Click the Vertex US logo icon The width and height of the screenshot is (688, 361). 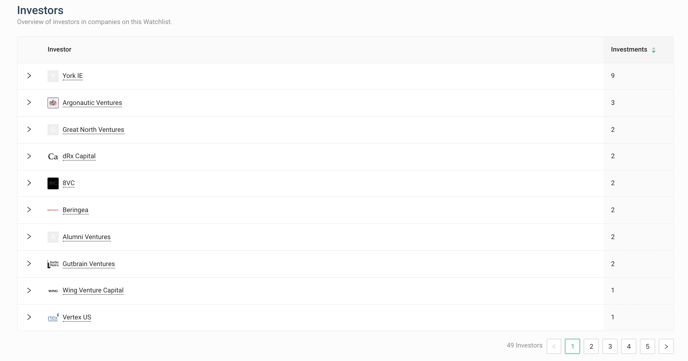(53, 317)
